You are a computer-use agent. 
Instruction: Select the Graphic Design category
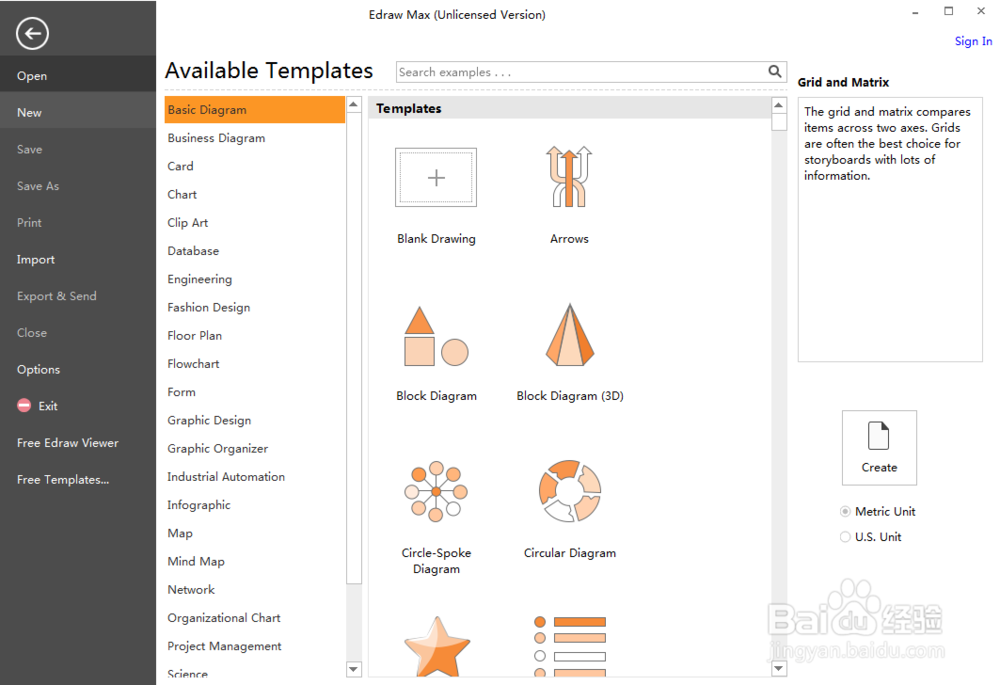254,420
